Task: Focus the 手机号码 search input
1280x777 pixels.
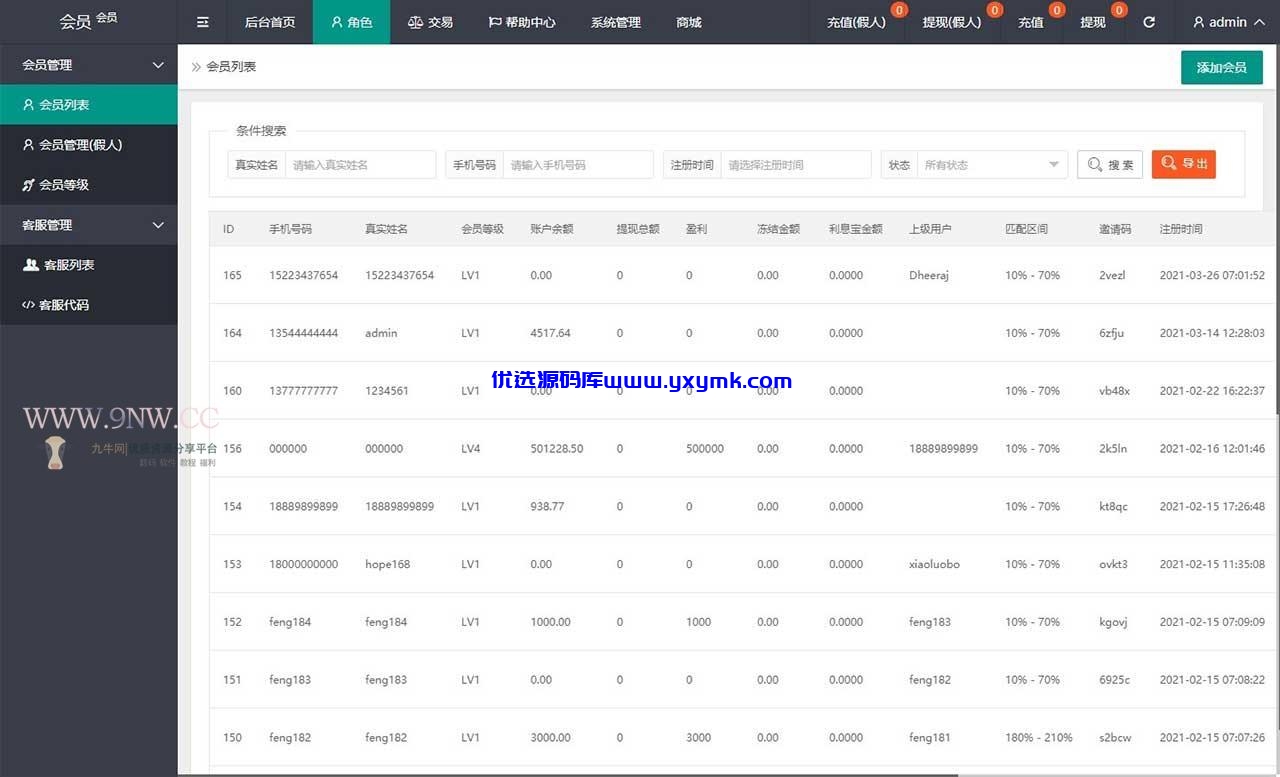Action: tap(578, 165)
